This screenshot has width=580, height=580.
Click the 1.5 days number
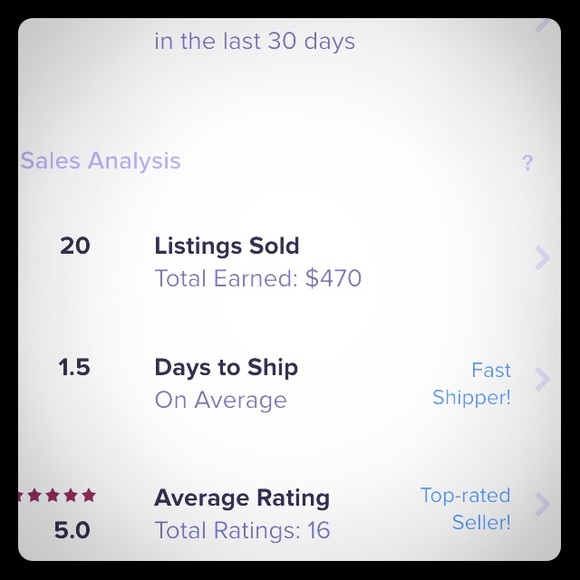(74, 367)
